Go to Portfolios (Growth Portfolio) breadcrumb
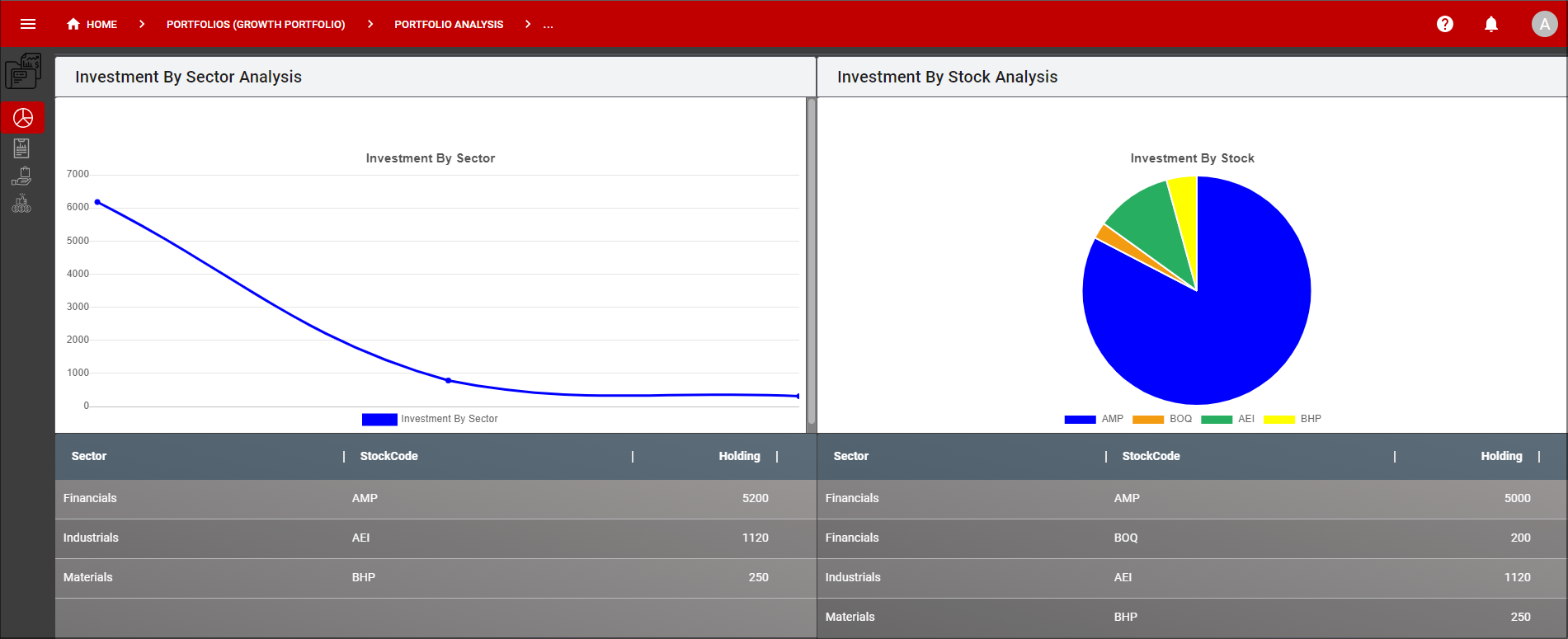 click(x=256, y=25)
